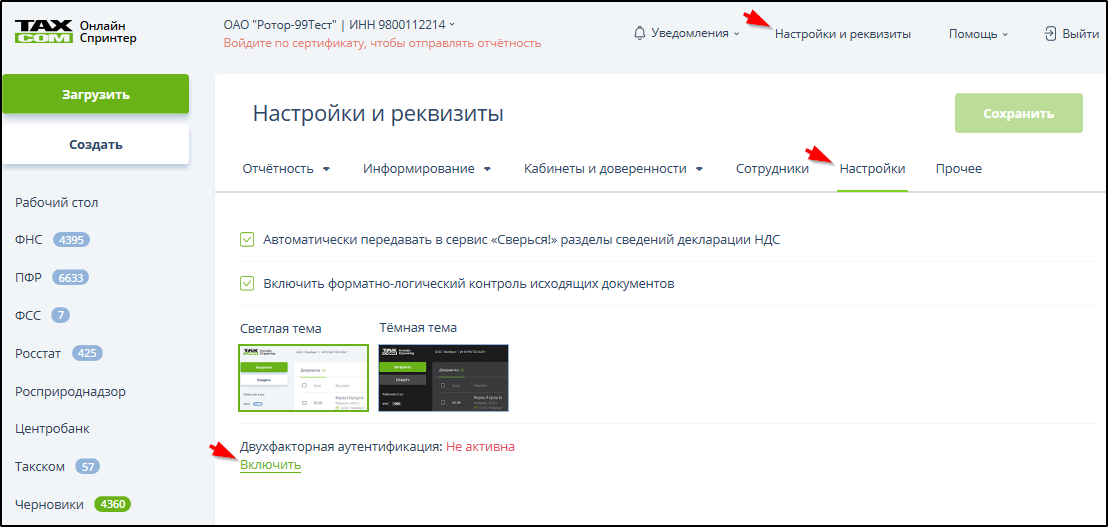Switch to the Сотрудники tab
Image resolution: width=1108 pixels, height=527 pixels.
[772, 169]
